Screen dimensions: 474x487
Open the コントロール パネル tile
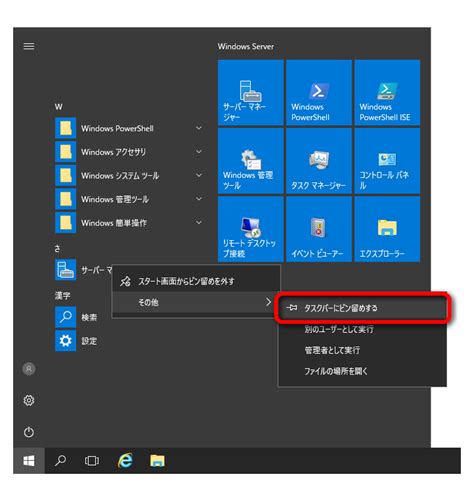pos(387,161)
